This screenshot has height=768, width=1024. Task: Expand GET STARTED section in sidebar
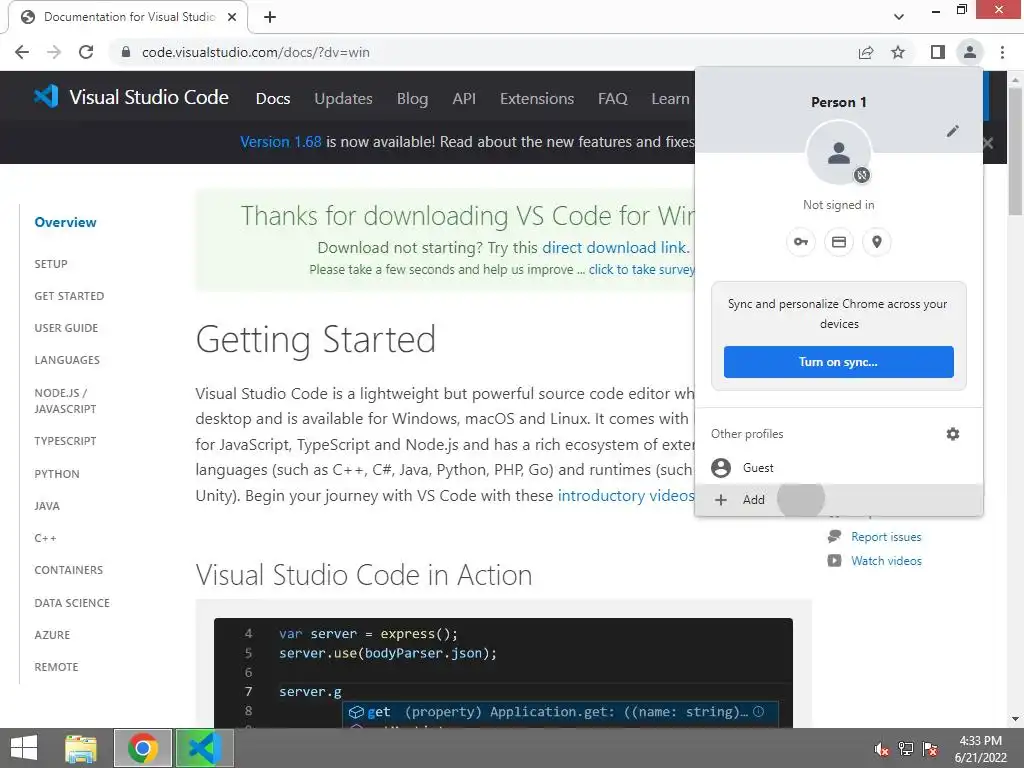(x=69, y=296)
